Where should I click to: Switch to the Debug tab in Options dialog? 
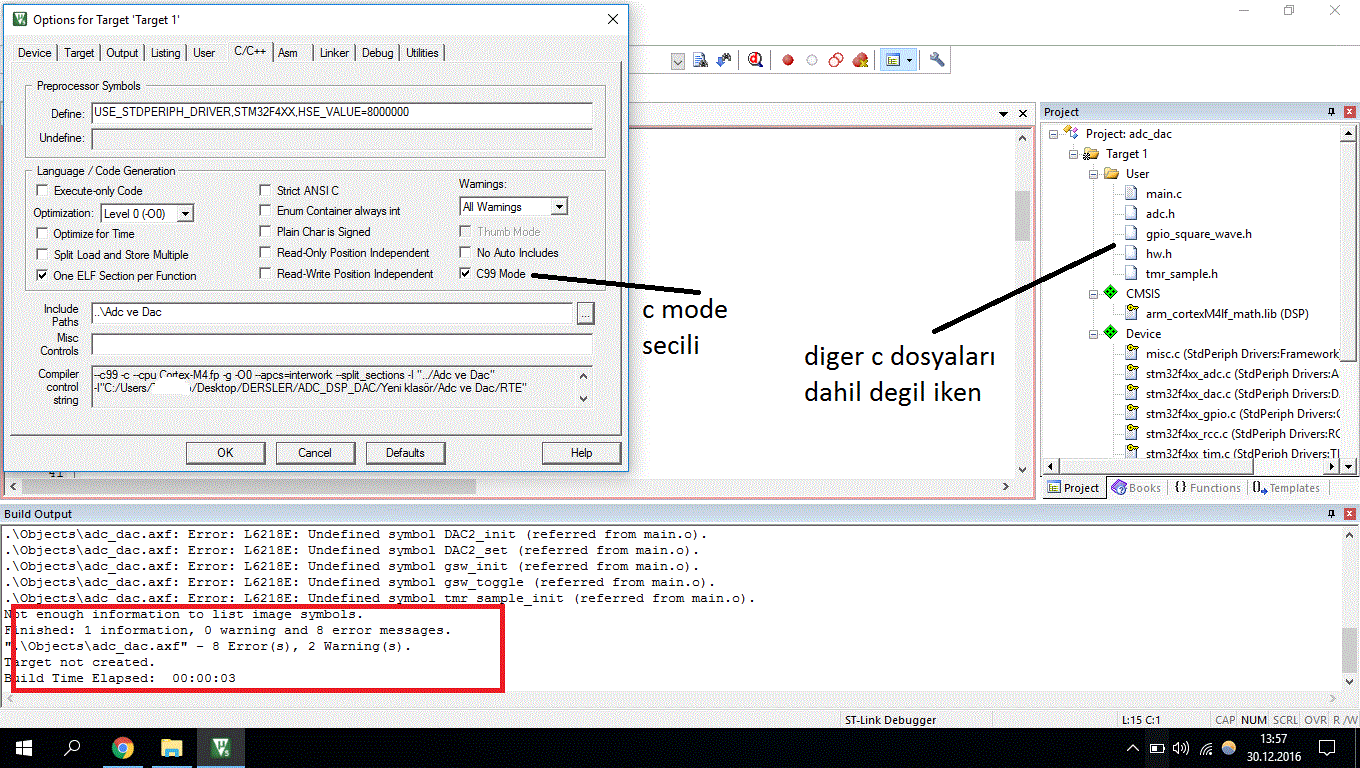[378, 53]
